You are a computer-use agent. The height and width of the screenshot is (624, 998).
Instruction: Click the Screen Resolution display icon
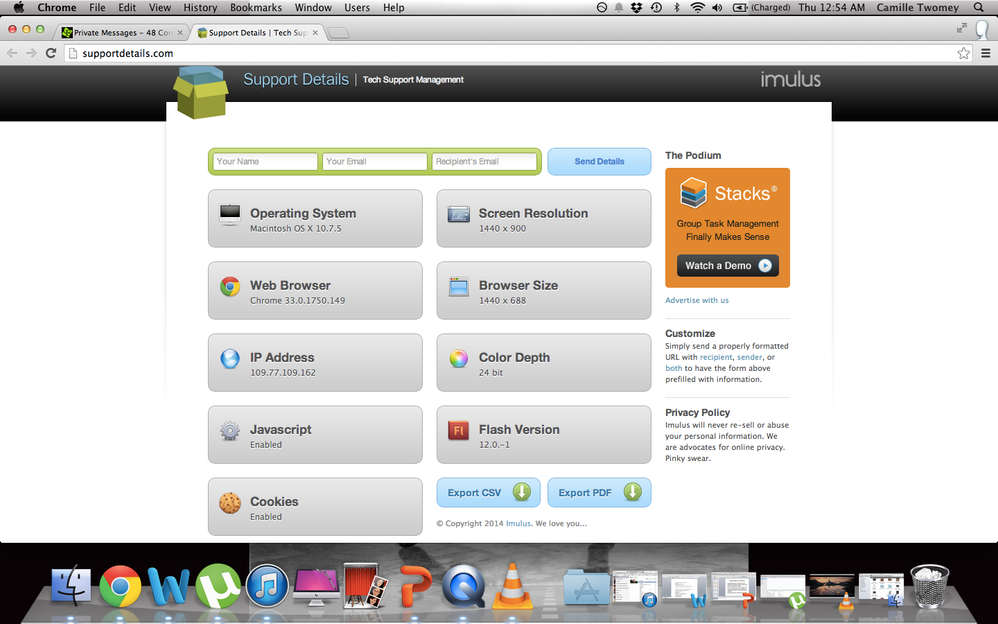(x=458, y=214)
